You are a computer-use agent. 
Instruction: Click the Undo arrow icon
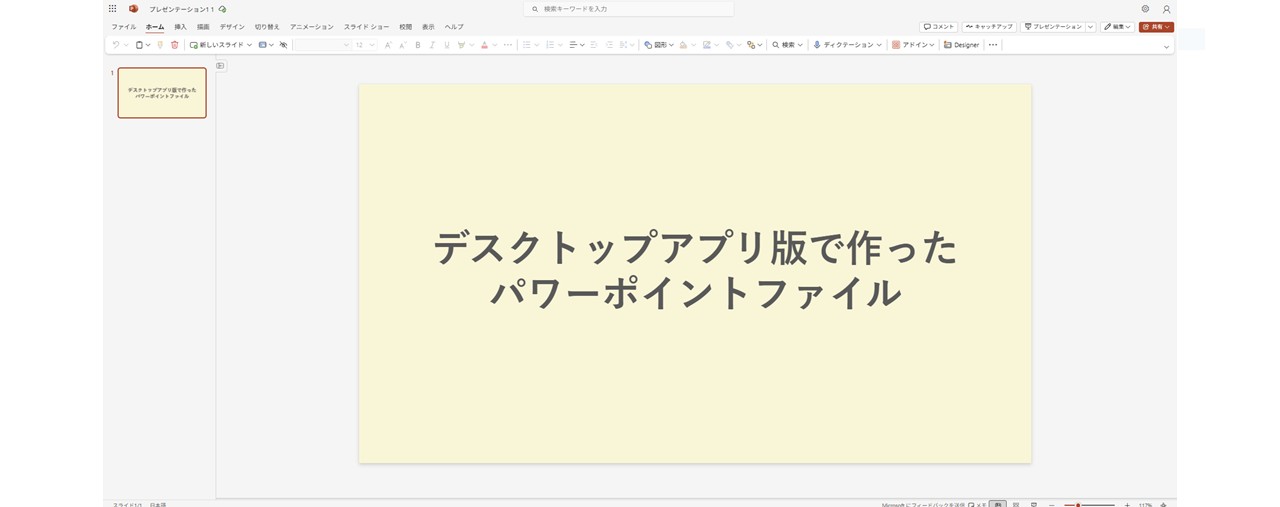pyautogui.click(x=116, y=45)
